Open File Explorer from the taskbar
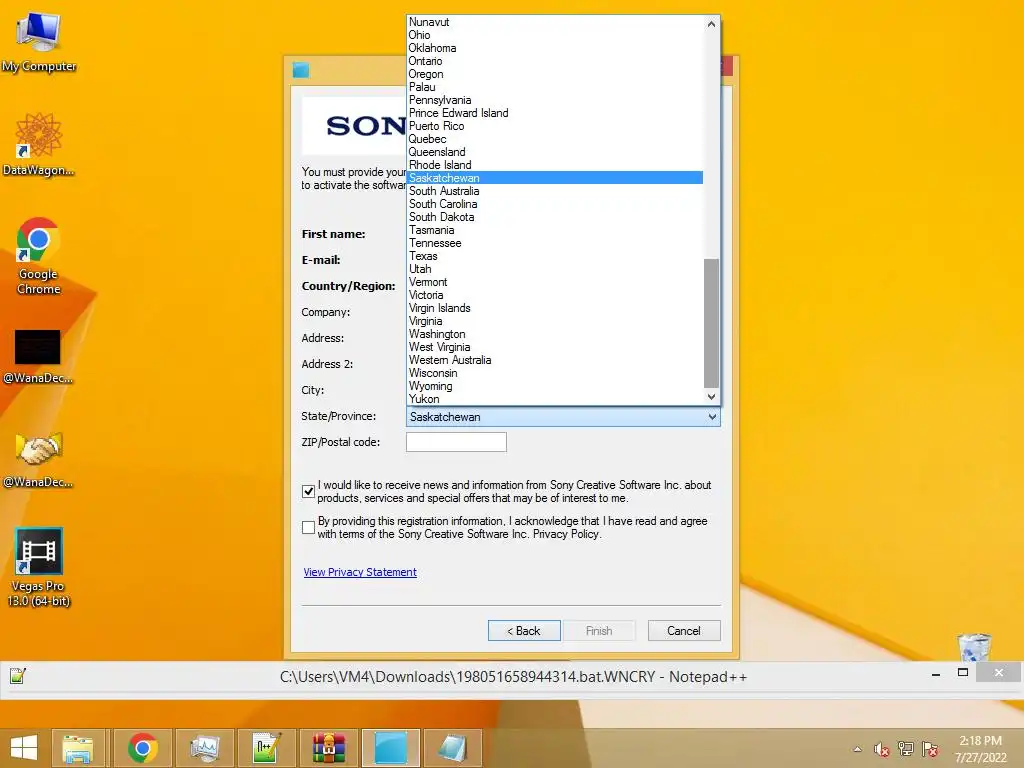The image size is (1024, 768). (x=78, y=748)
